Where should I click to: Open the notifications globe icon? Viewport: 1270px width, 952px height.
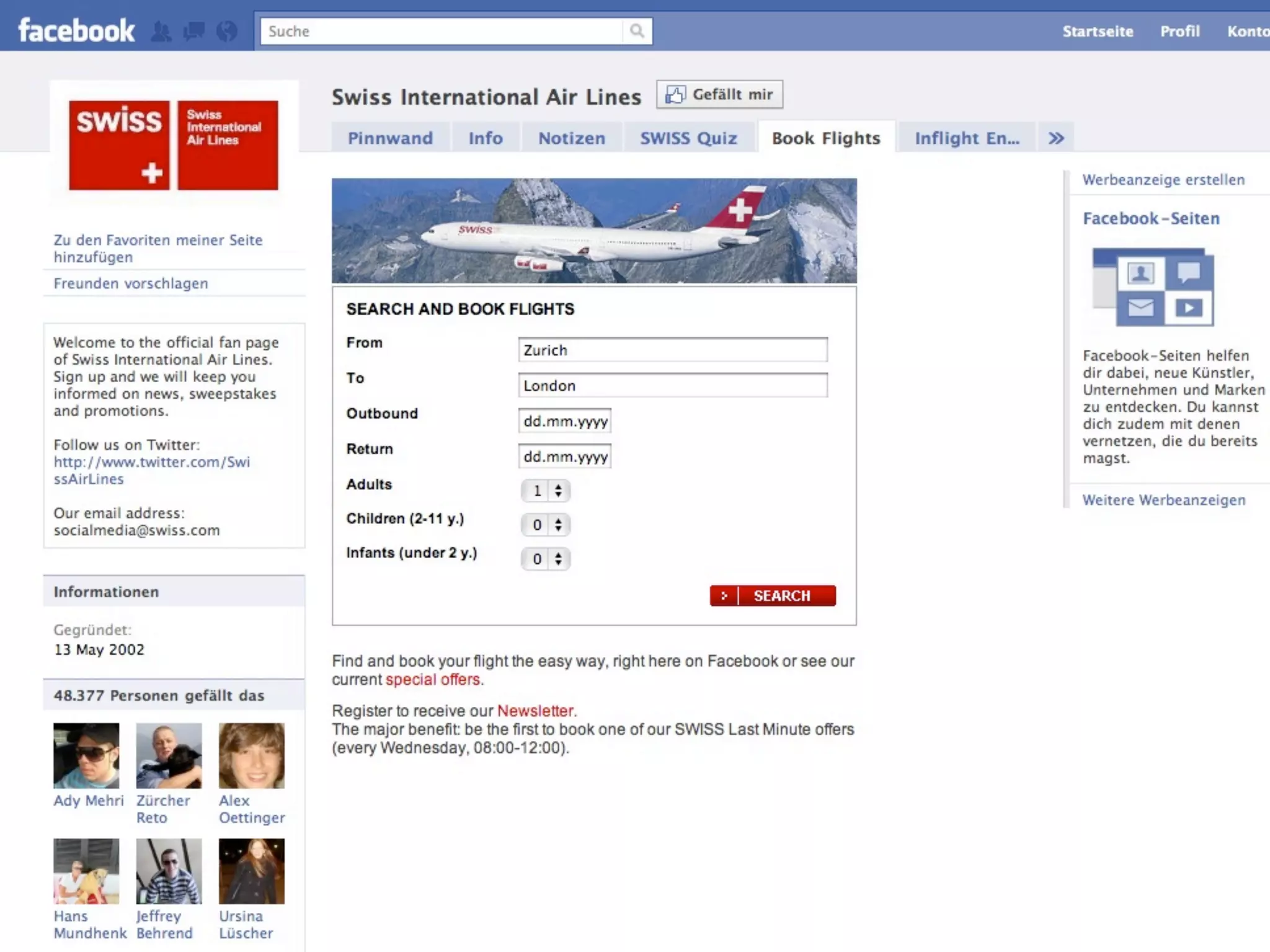[x=227, y=31]
